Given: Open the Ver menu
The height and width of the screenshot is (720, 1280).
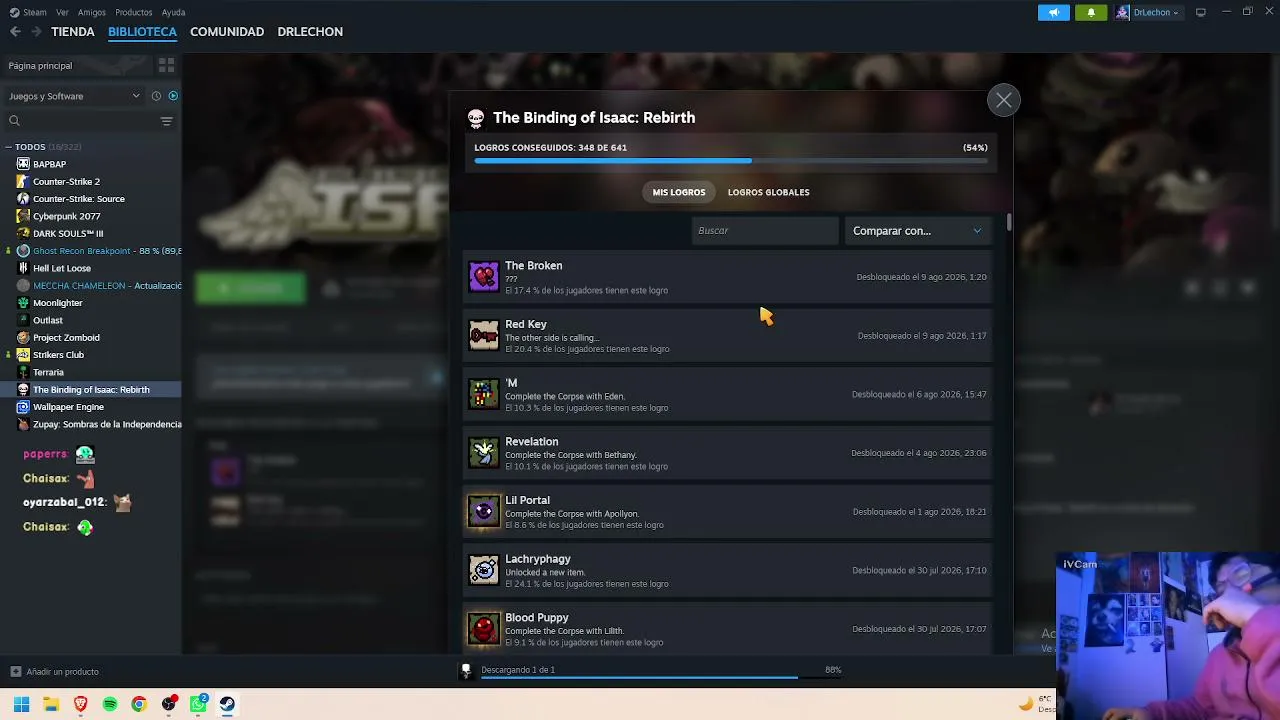Looking at the screenshot, I should (63, 13).
